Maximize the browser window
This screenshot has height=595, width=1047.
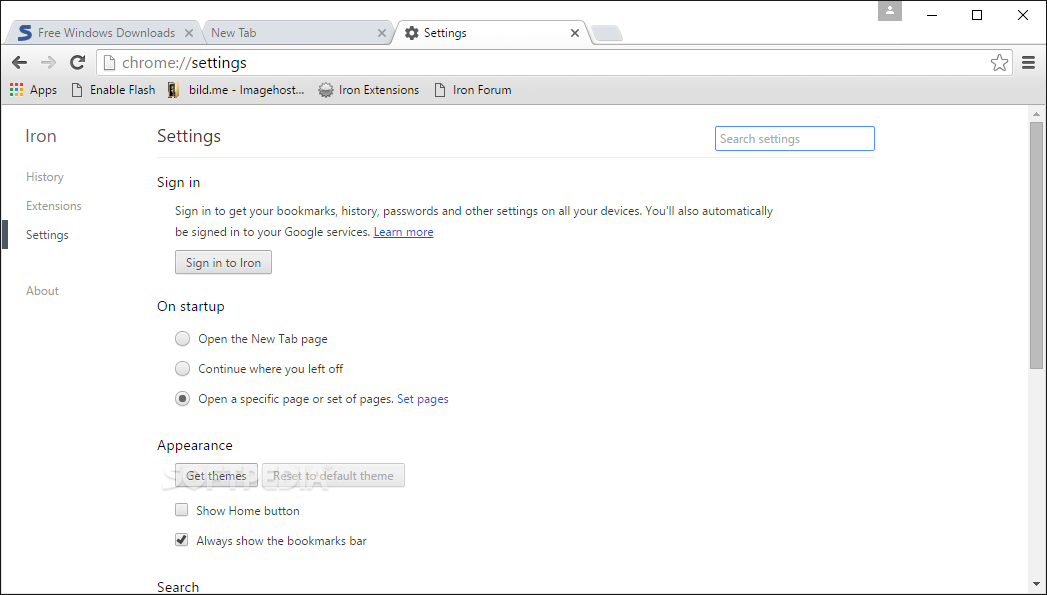click(x=977, y=15)
